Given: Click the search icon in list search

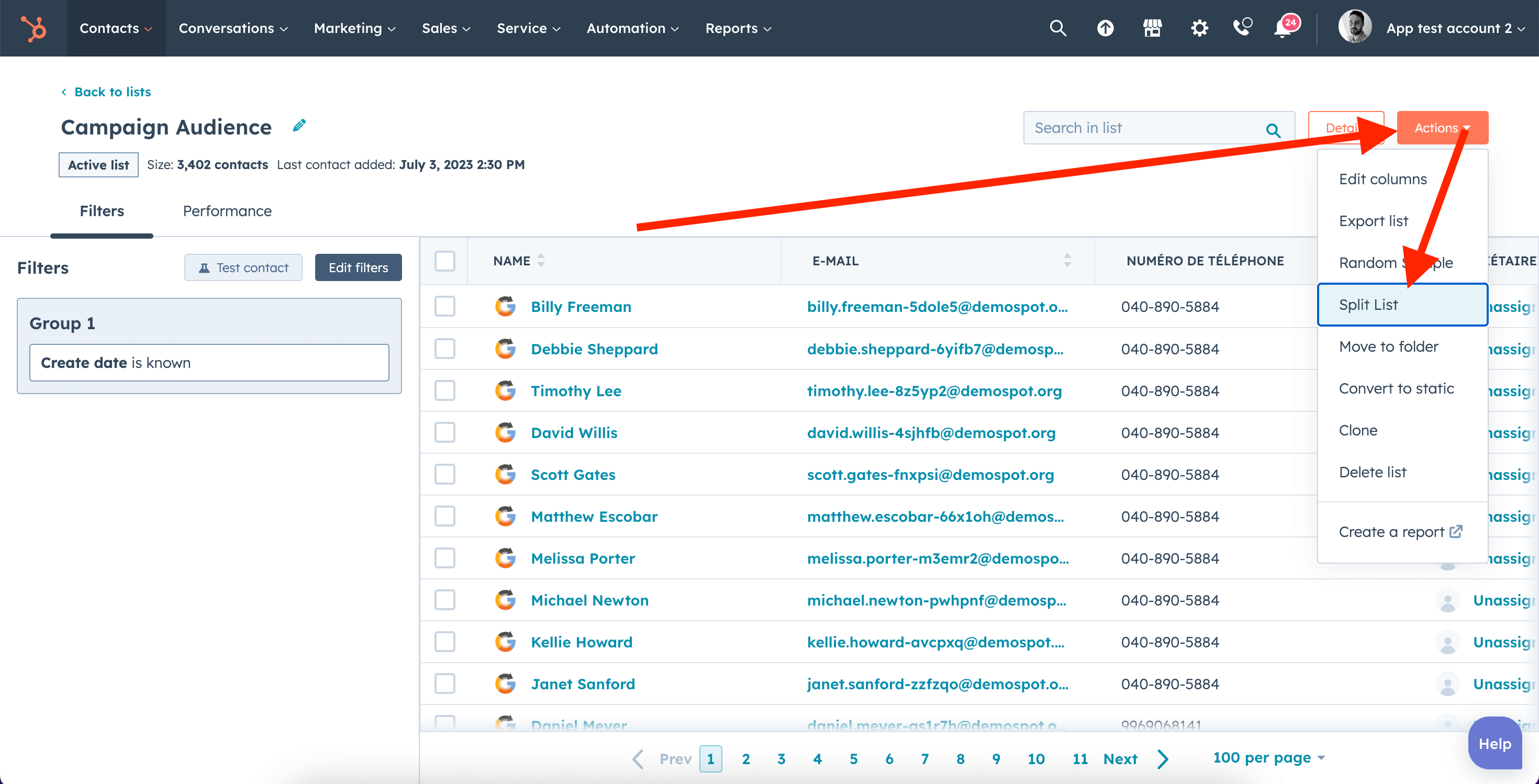Looking at the screenshot, I should (x=1273, y=130).
